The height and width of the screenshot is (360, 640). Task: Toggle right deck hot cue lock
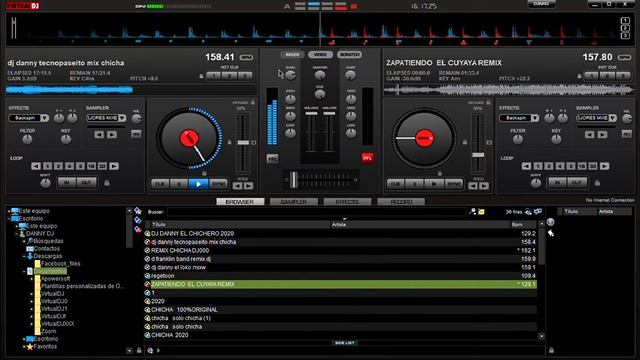click(x=579, y=76)
